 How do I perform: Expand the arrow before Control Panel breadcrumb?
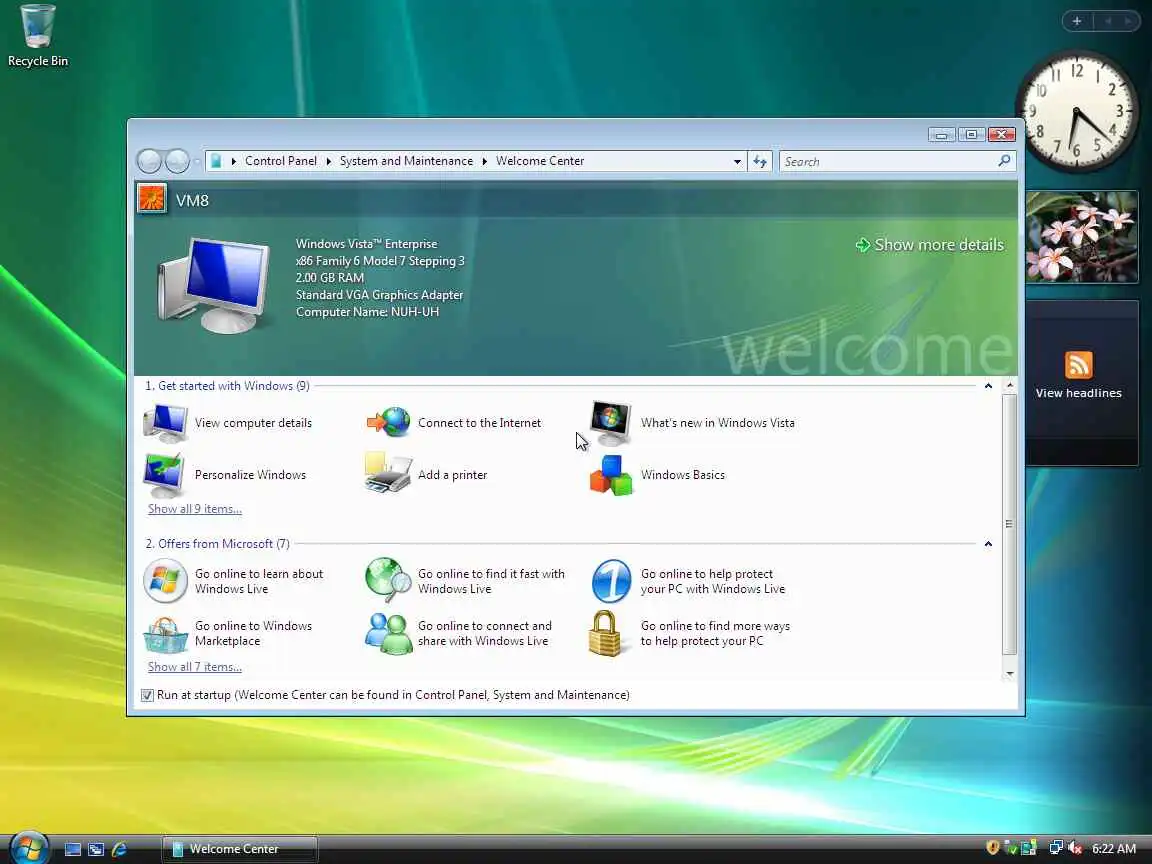click(234, 162)
